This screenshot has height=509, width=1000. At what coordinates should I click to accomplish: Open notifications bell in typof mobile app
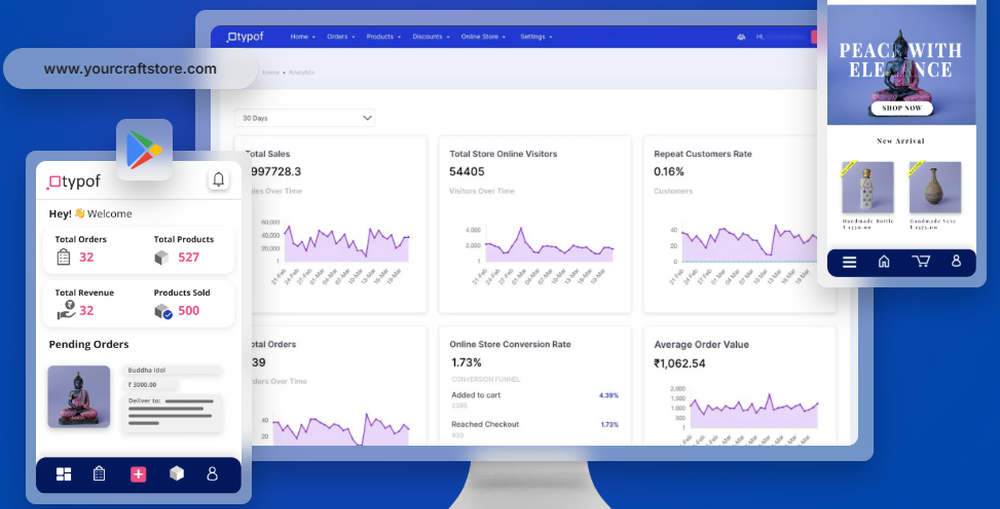[x=218, y=179]
